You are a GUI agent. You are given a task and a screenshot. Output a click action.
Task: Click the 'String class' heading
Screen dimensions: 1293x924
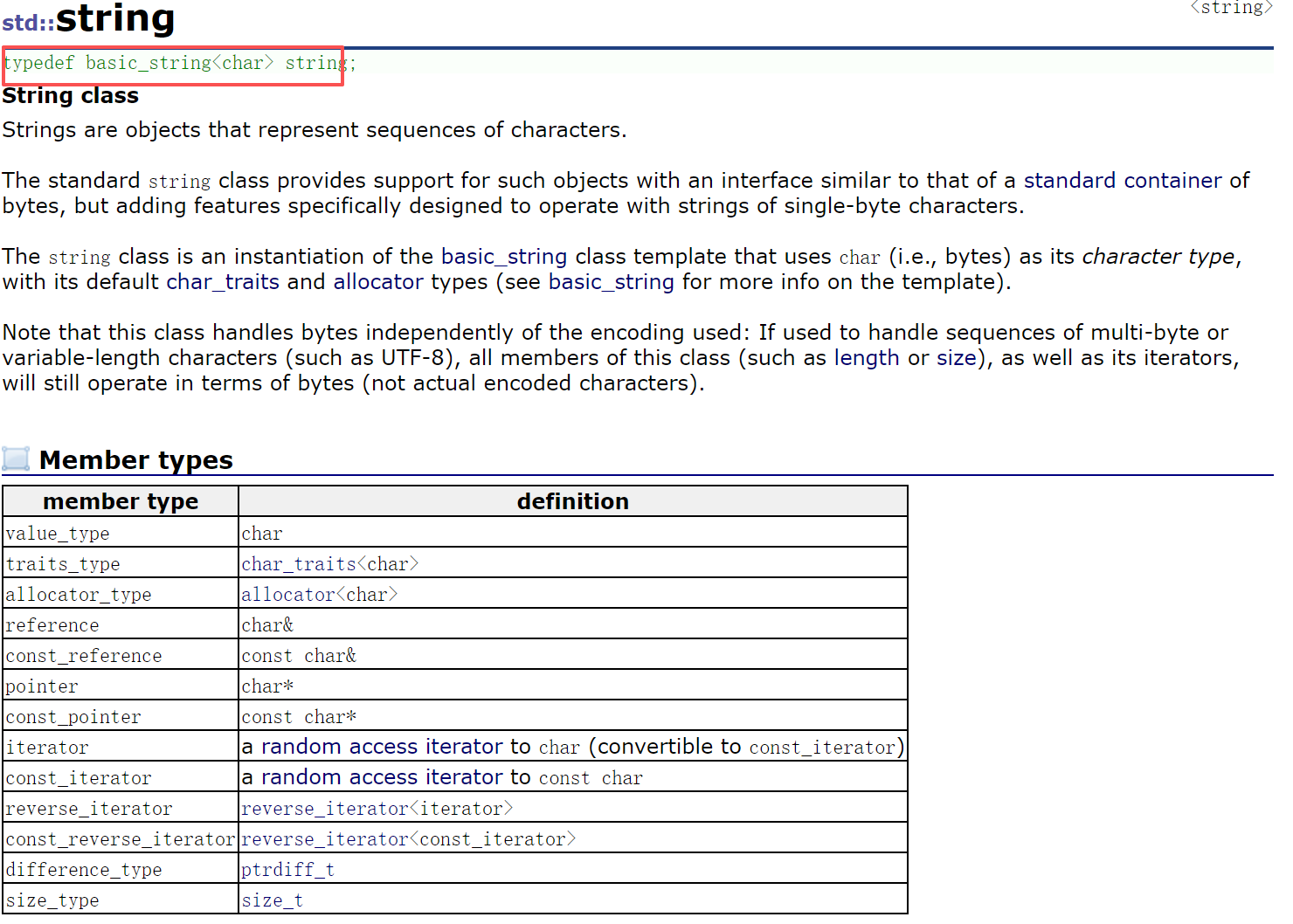click(71, 96)
